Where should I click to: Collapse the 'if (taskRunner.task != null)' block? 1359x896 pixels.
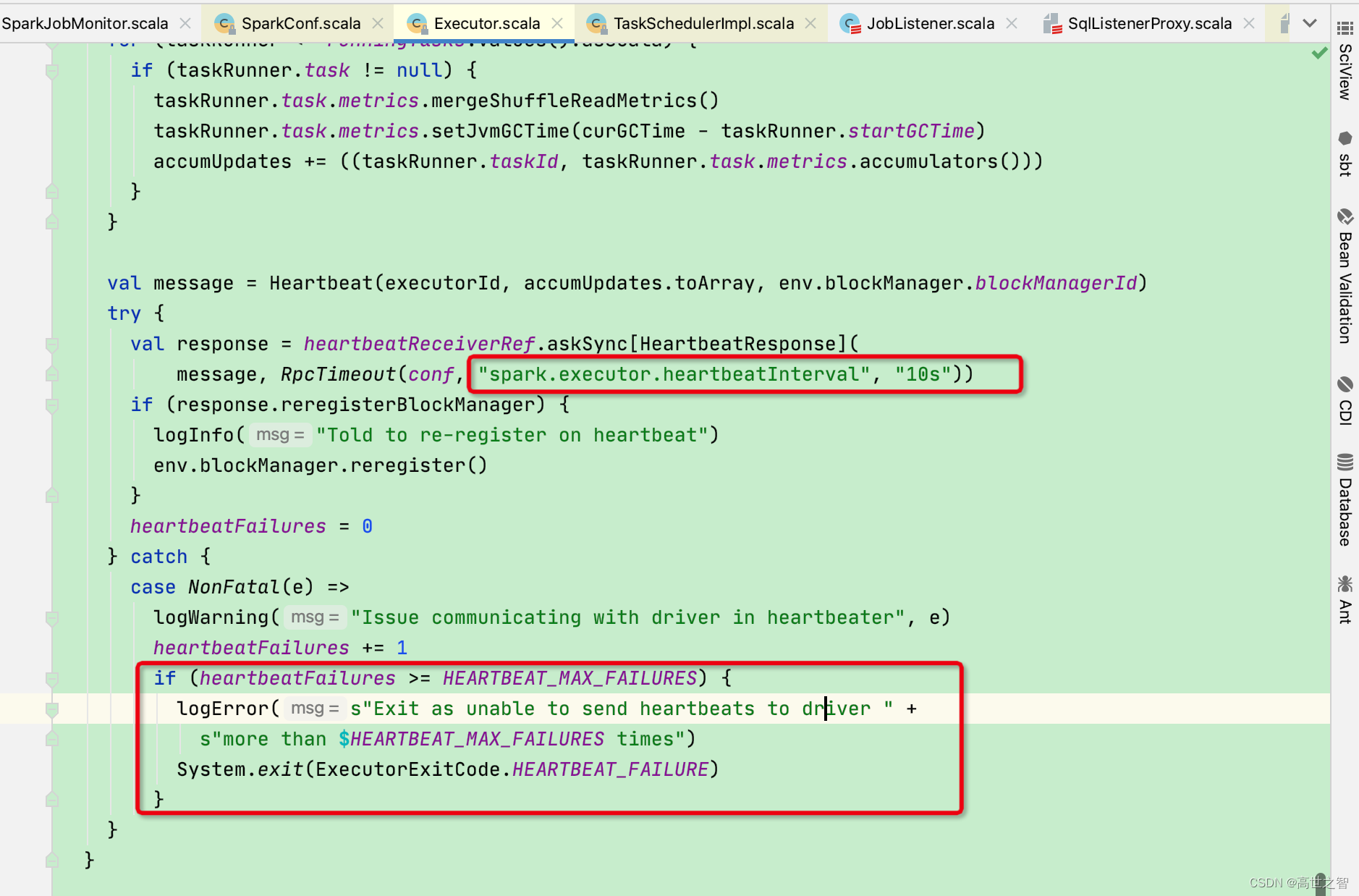(52, 71)
